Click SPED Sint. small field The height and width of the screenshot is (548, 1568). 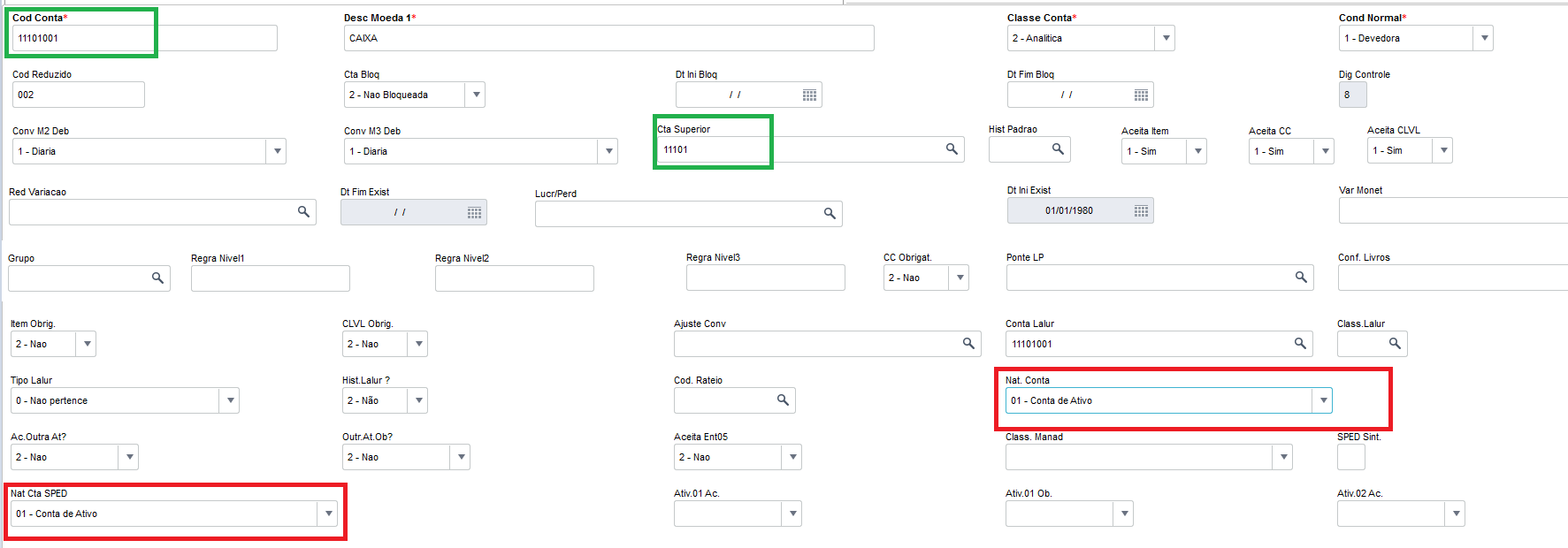click(x=1351, y=457)
